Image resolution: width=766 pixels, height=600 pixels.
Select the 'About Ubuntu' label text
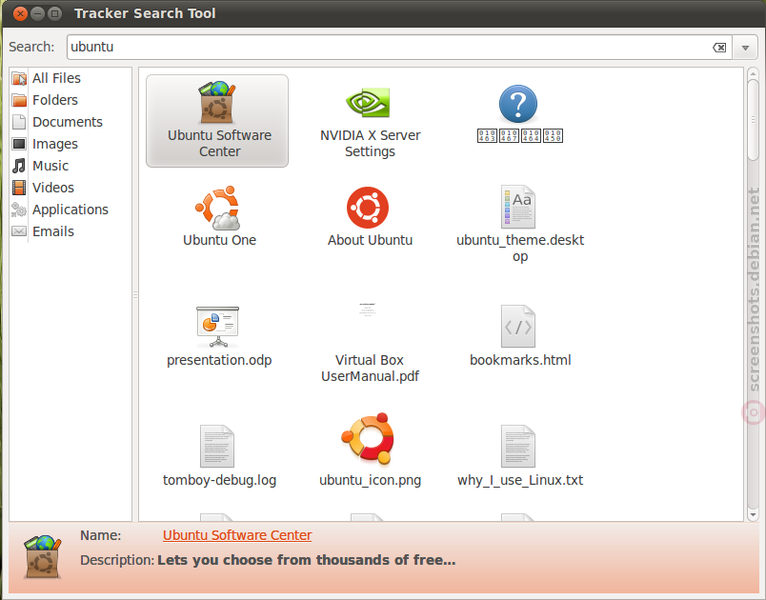370,240
